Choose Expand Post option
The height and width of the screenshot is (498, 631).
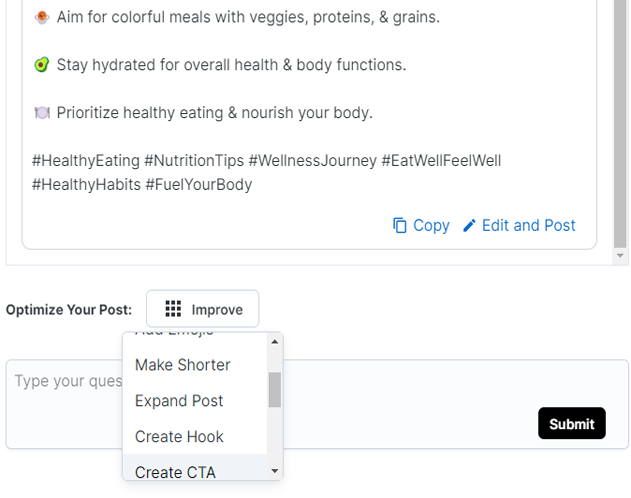tap(179, 401)
